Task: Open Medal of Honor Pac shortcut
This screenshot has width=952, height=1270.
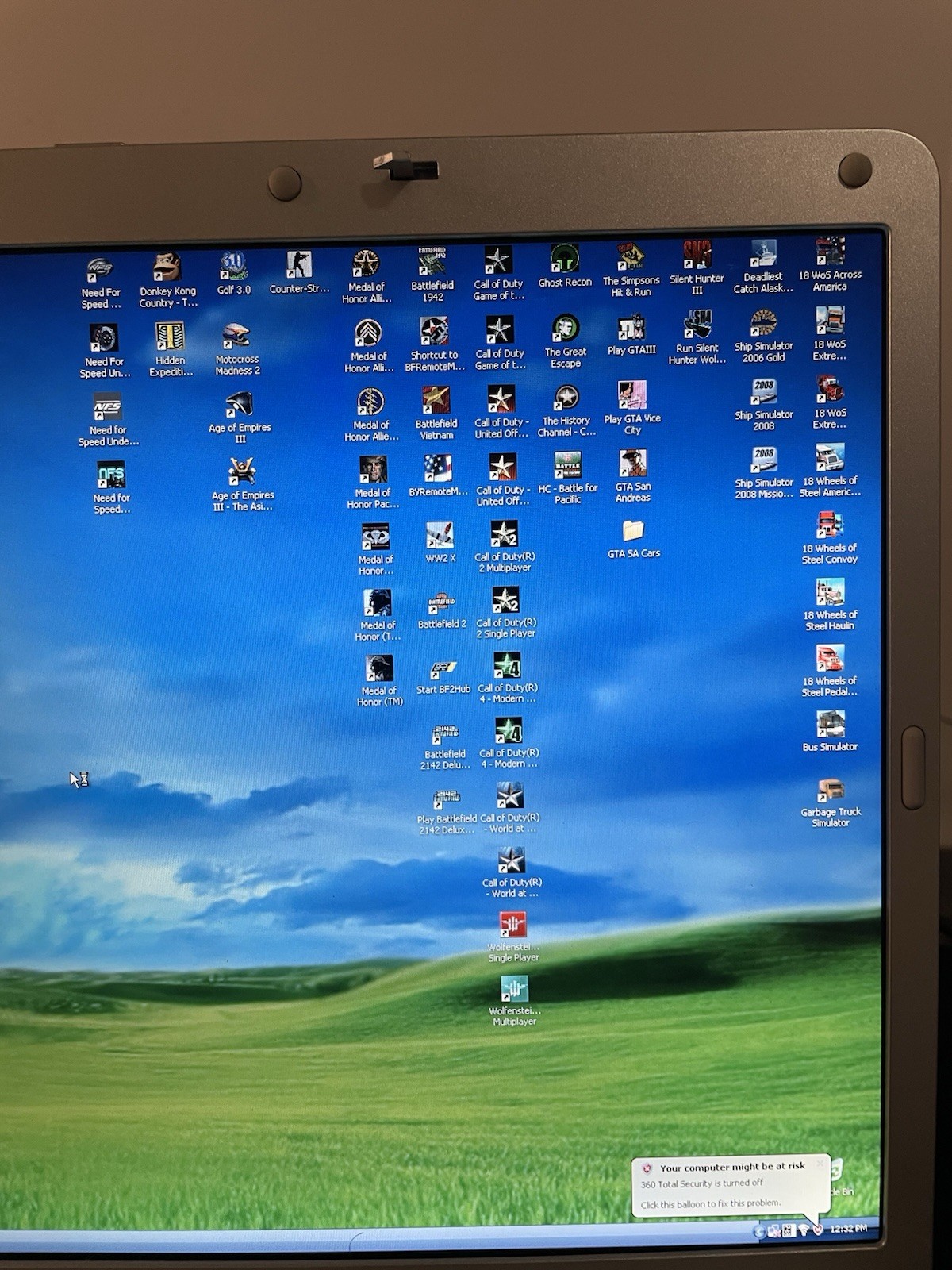Action: pyautogui.click(x=373, y=483)
